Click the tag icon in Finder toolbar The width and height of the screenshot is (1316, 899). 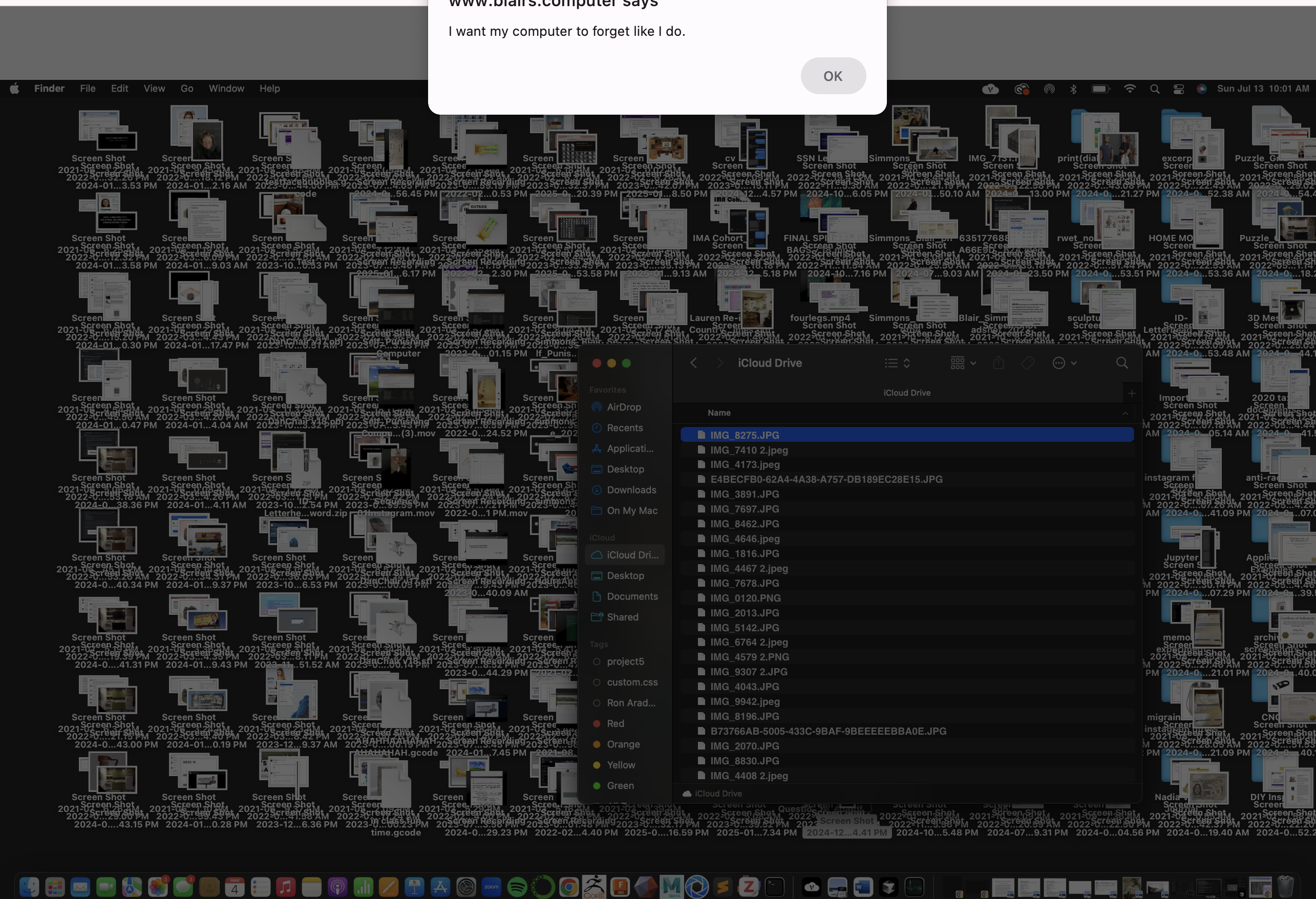coord(1027,363)
